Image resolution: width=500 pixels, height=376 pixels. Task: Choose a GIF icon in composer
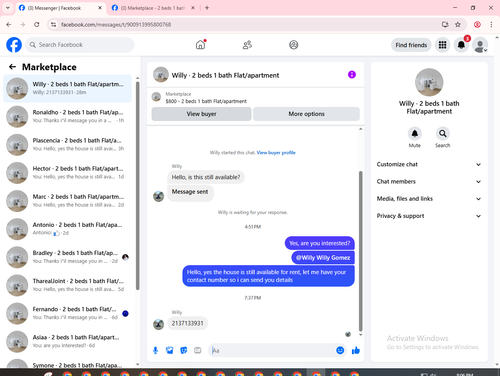pyautogui.click(x=198, y=350)
